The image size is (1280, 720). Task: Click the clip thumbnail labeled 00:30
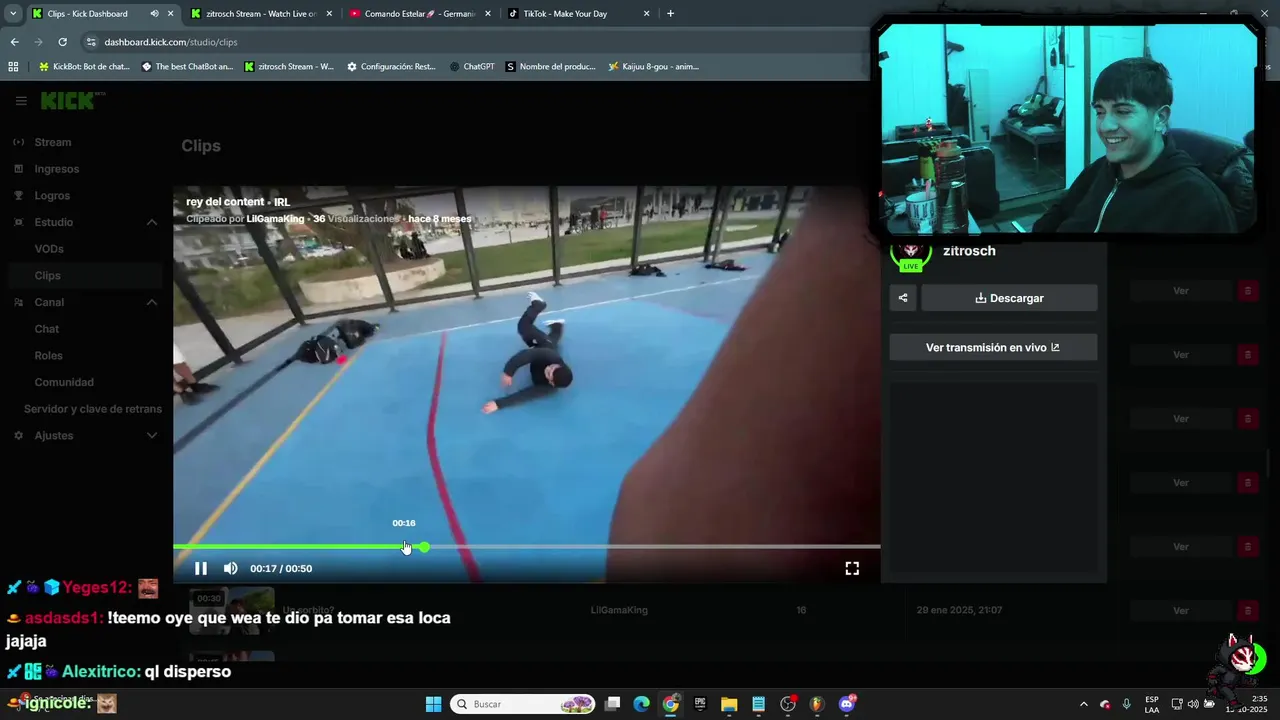pyautogui.click(x=233, y=610)
